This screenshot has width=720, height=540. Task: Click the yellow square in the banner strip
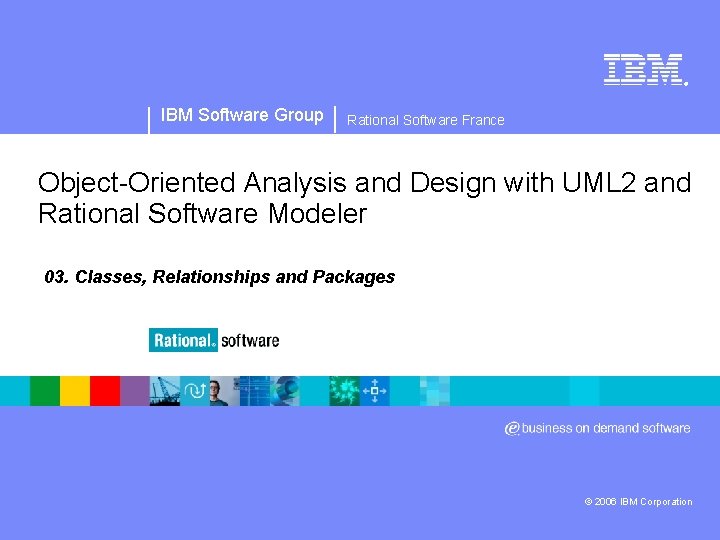(x=75, y=391)
